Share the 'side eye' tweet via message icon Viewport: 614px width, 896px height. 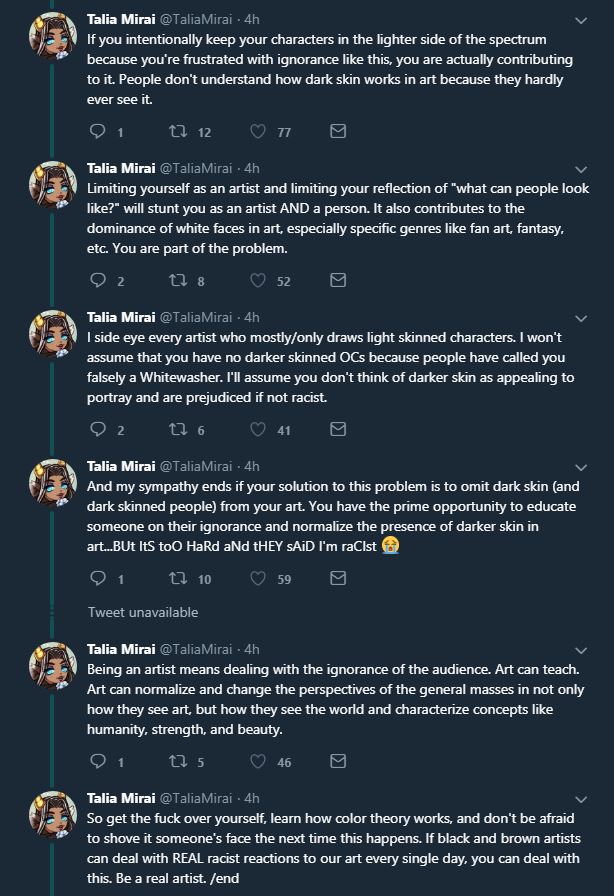338,429
